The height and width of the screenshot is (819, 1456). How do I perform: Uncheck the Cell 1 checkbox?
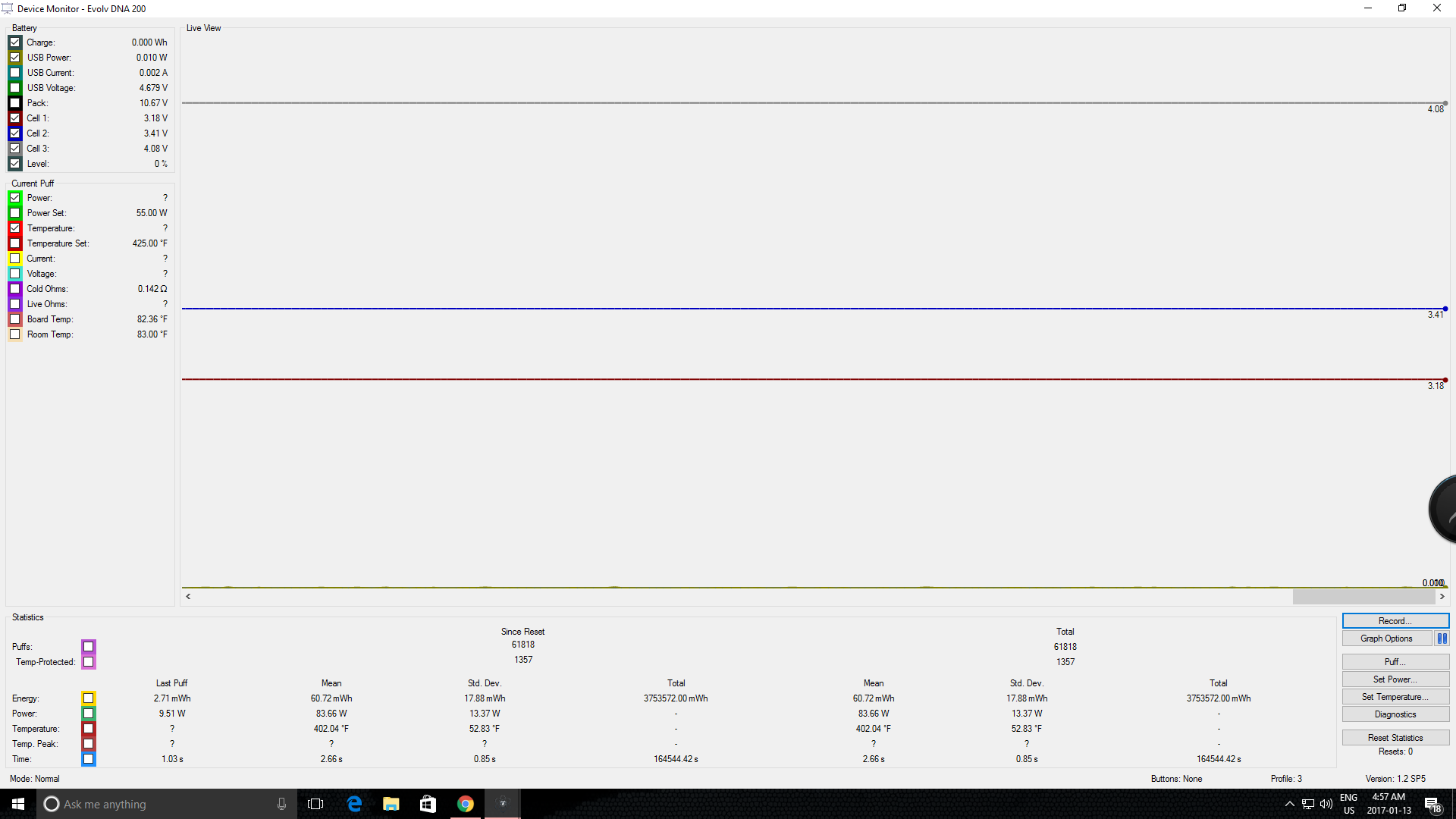coord(15,118)
